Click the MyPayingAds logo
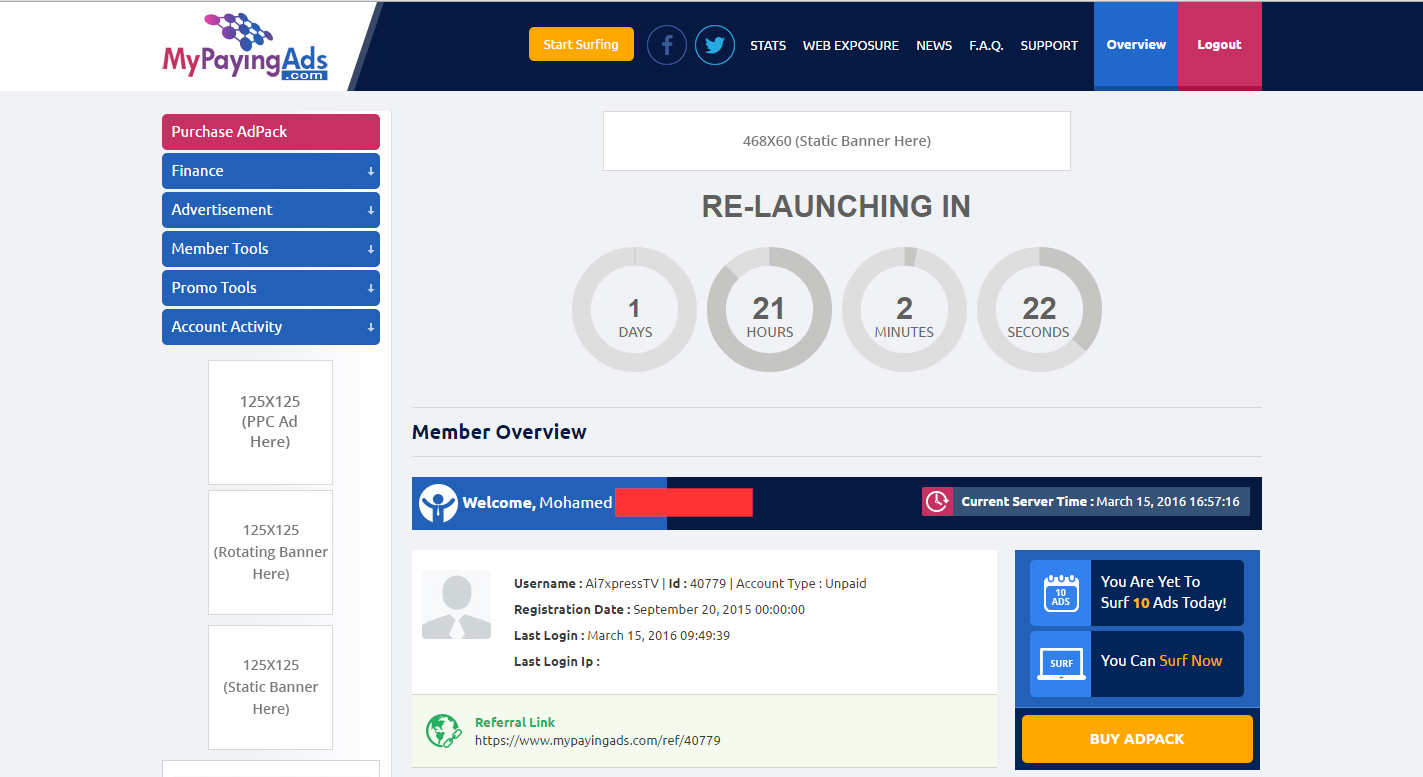Screen dimensions: 1423x777 tap(245, 47)
